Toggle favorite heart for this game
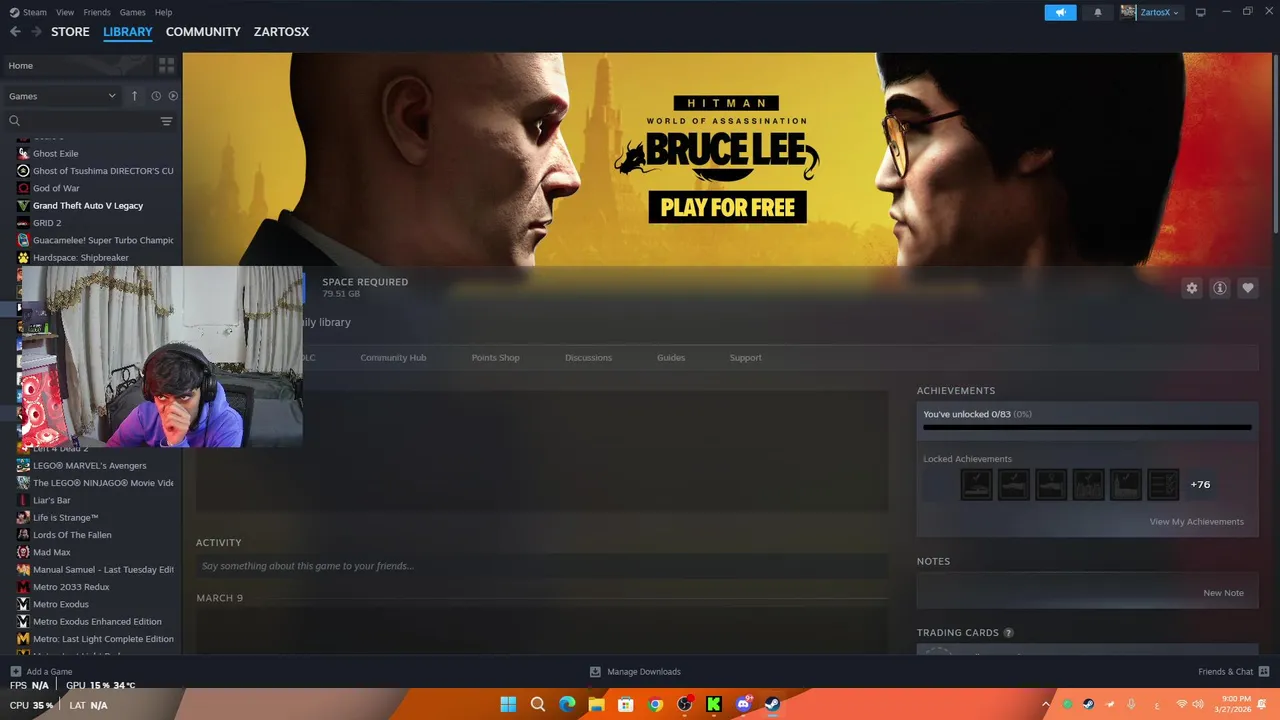The image size is (1280, 720). point(1248,288)
